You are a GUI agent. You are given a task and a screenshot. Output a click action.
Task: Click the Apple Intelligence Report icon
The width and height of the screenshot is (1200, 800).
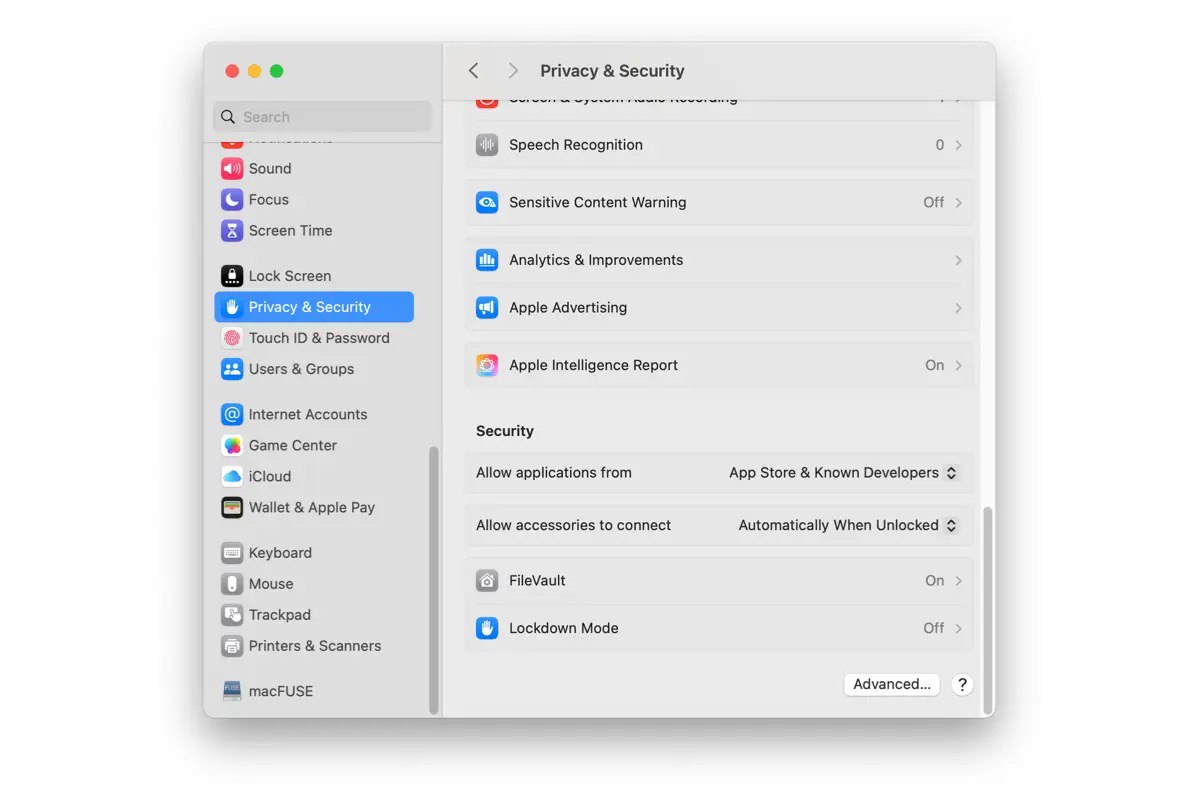pyautogui.click(x=487, y=365)
